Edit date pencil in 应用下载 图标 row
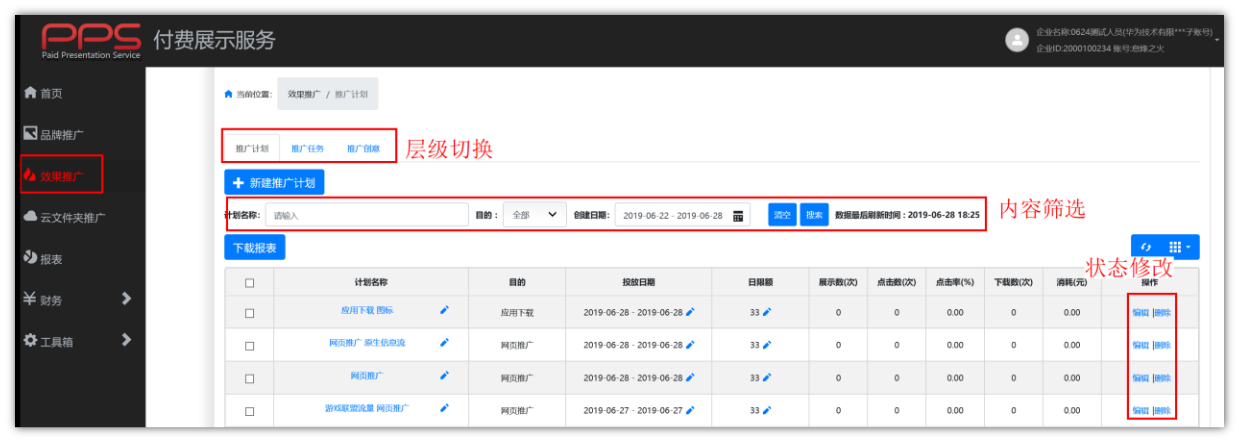Viewport: 1239px width, 443px height. pos(690,312)
